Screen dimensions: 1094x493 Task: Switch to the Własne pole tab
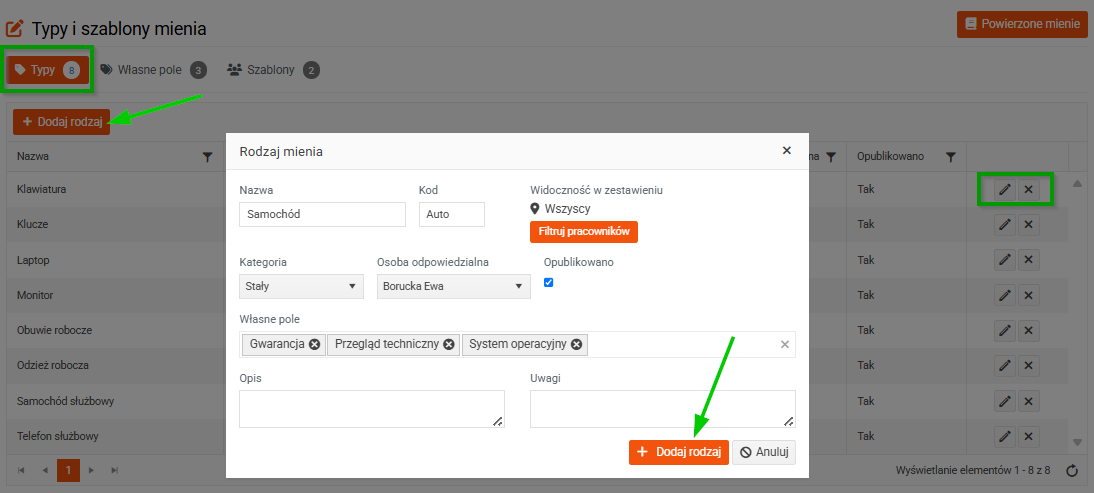point(153,70)
